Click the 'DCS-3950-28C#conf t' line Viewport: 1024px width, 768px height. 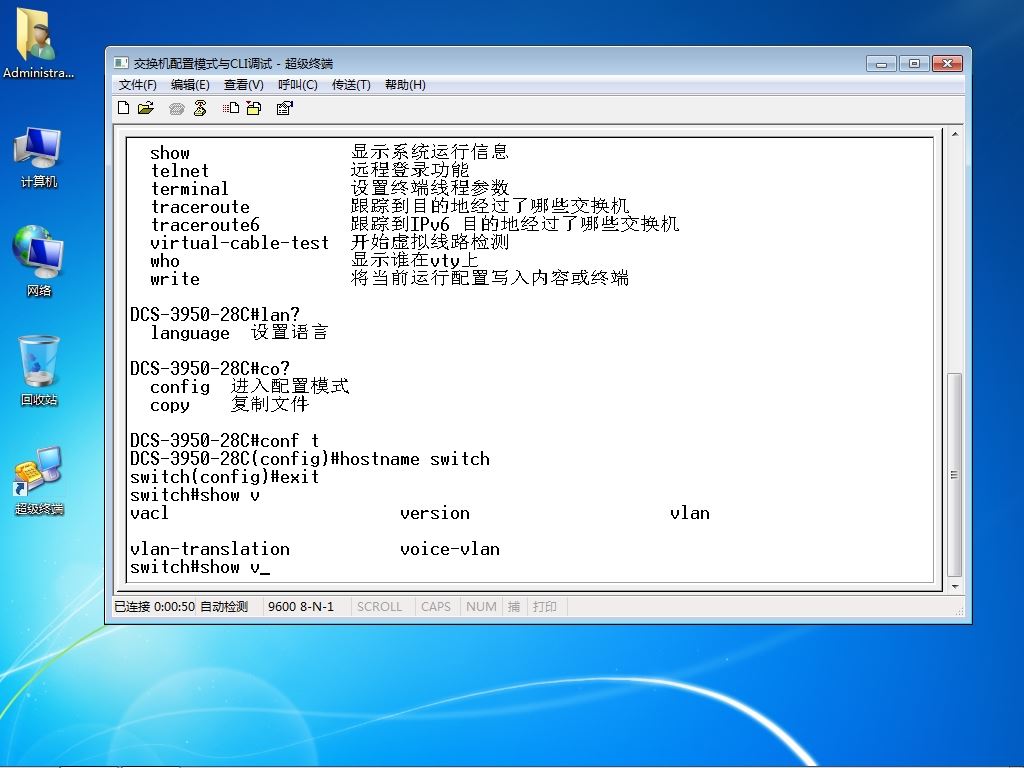225,441
